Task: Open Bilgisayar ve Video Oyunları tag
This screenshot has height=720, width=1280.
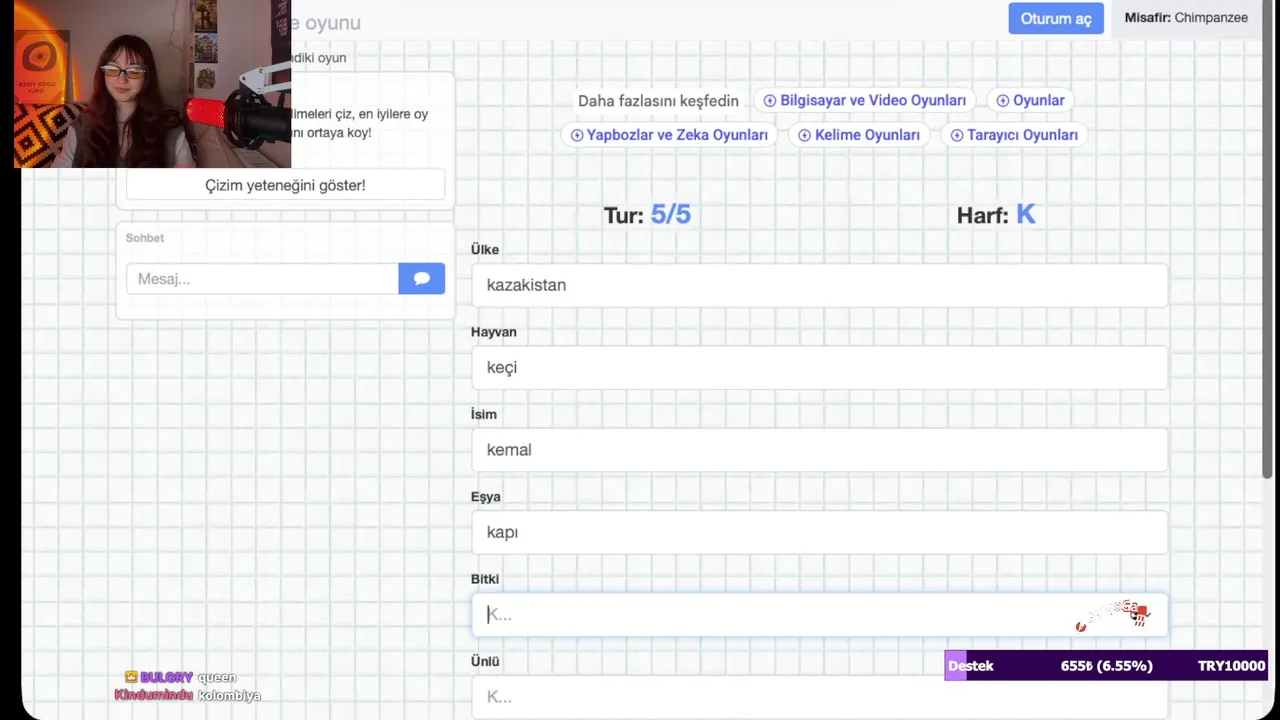Action: click(x=865, y=100)
